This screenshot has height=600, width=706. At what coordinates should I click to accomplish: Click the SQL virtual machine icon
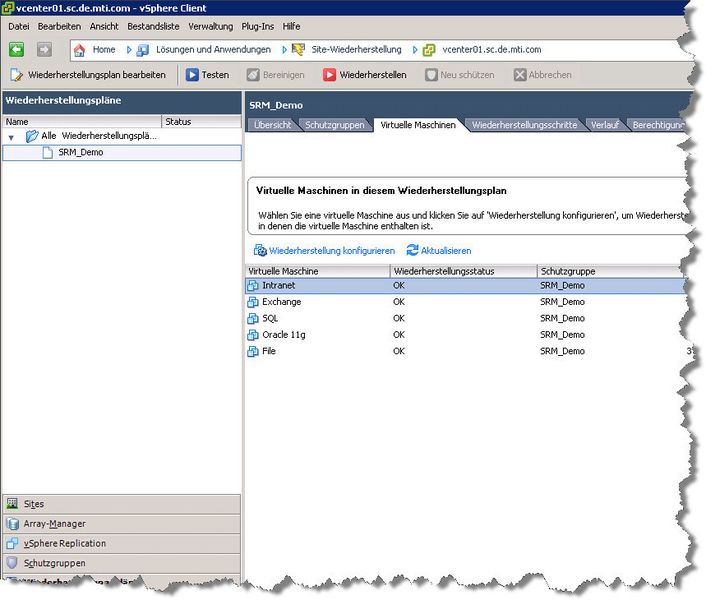[253, 319]
